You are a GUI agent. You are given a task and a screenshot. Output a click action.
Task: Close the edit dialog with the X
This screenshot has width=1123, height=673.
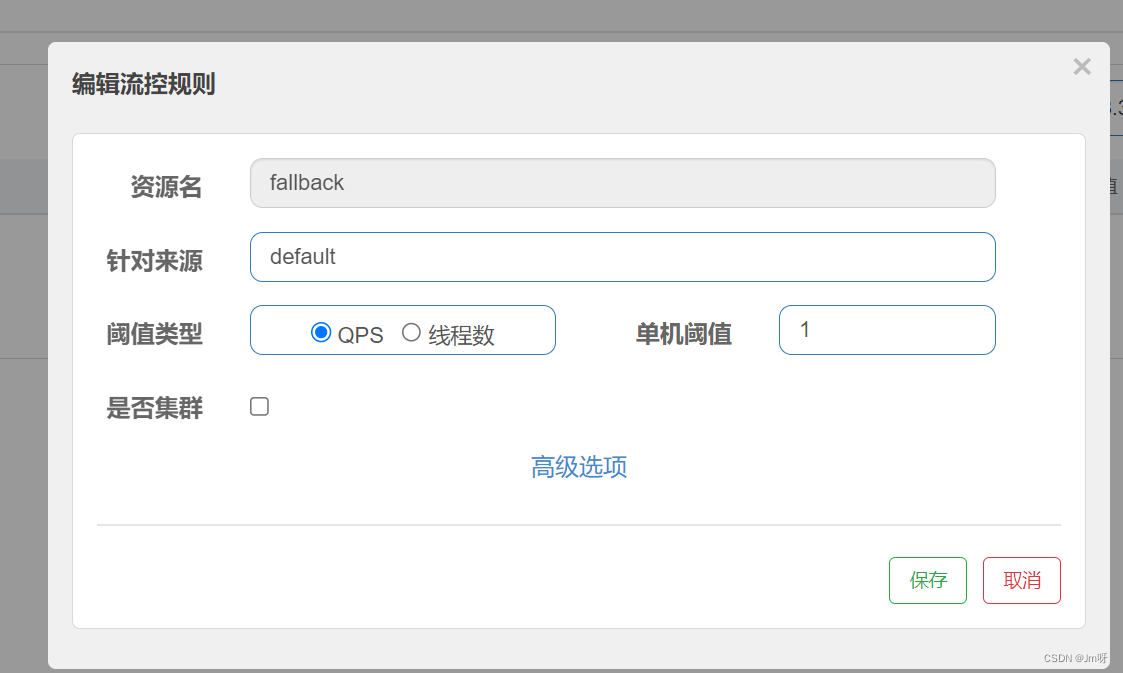tap(1081, 66)
